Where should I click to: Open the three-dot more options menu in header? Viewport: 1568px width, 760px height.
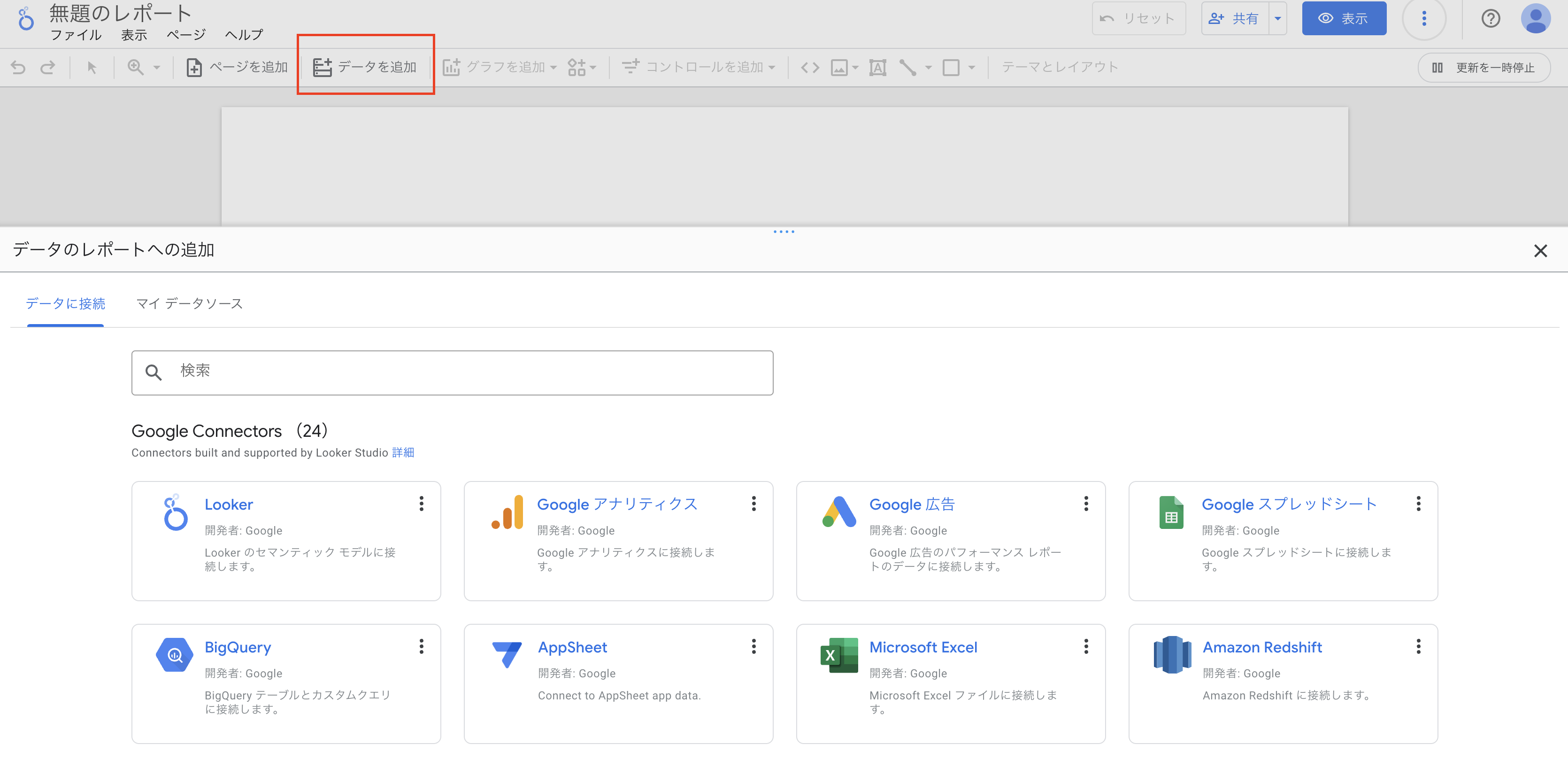pos(1424,19)
